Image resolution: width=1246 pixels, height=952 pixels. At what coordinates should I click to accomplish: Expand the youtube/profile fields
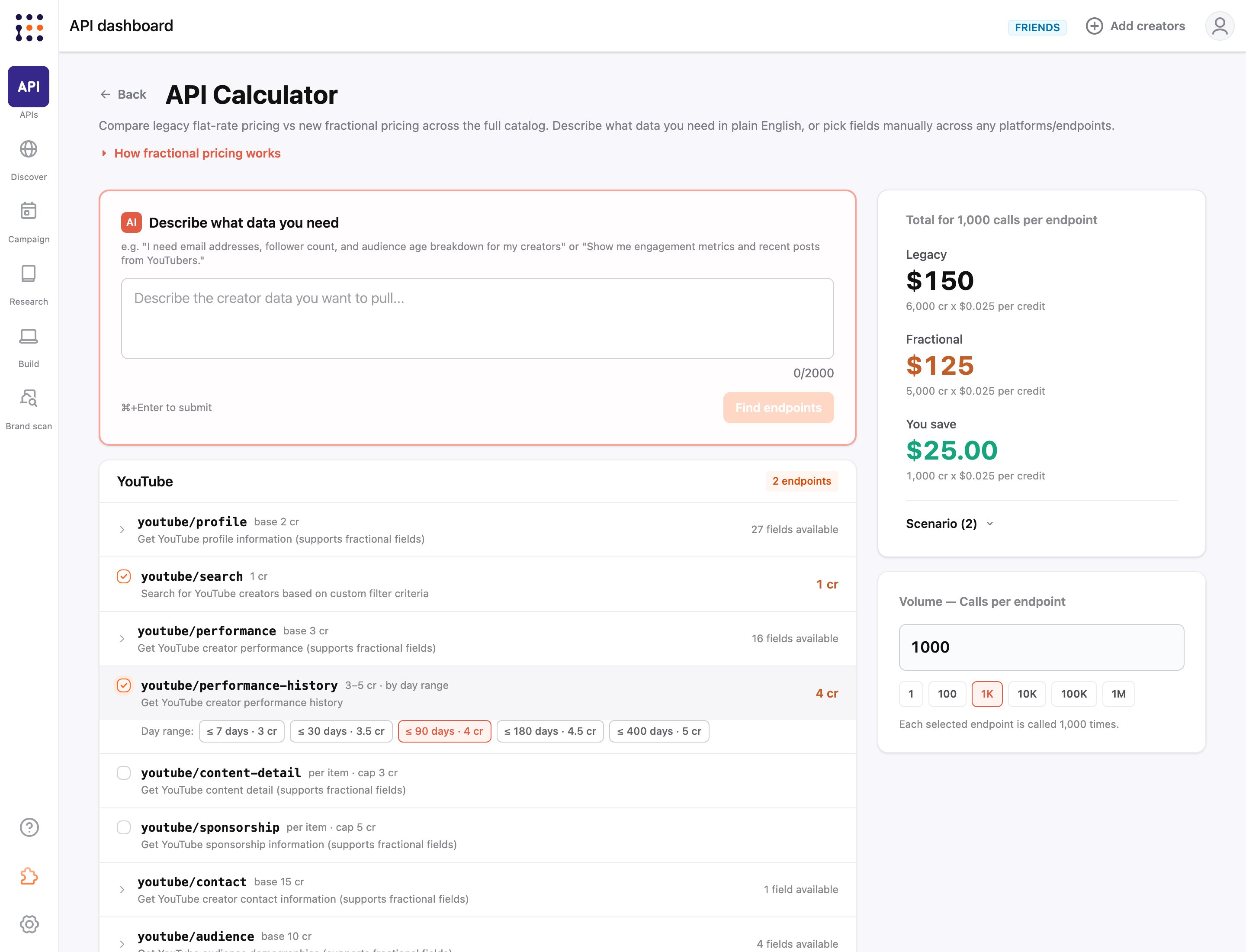[x=122, y=529]
